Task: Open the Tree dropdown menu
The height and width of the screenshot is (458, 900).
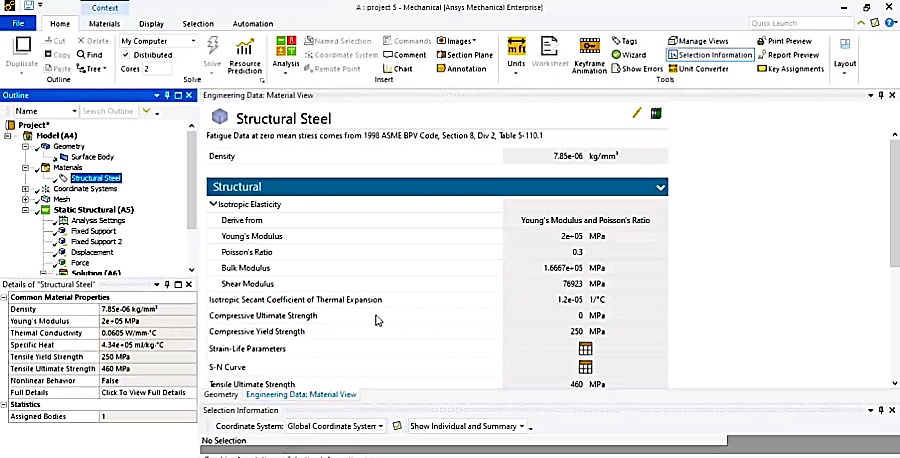Action: tap(92, 69)
